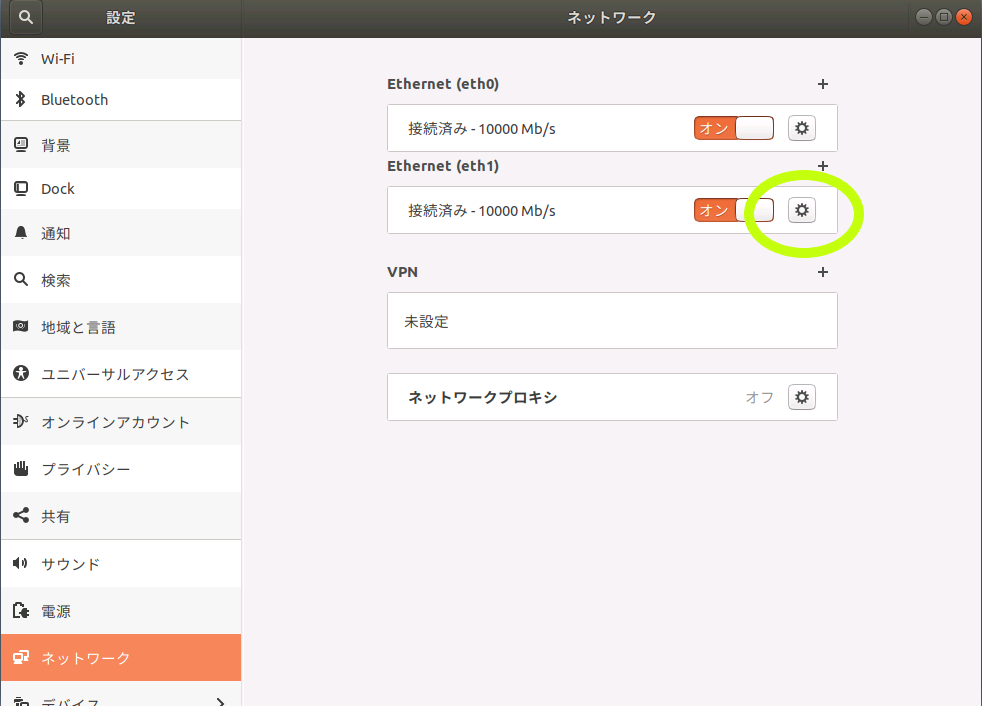Expand the デバイス section chevron

coord(220,702)
